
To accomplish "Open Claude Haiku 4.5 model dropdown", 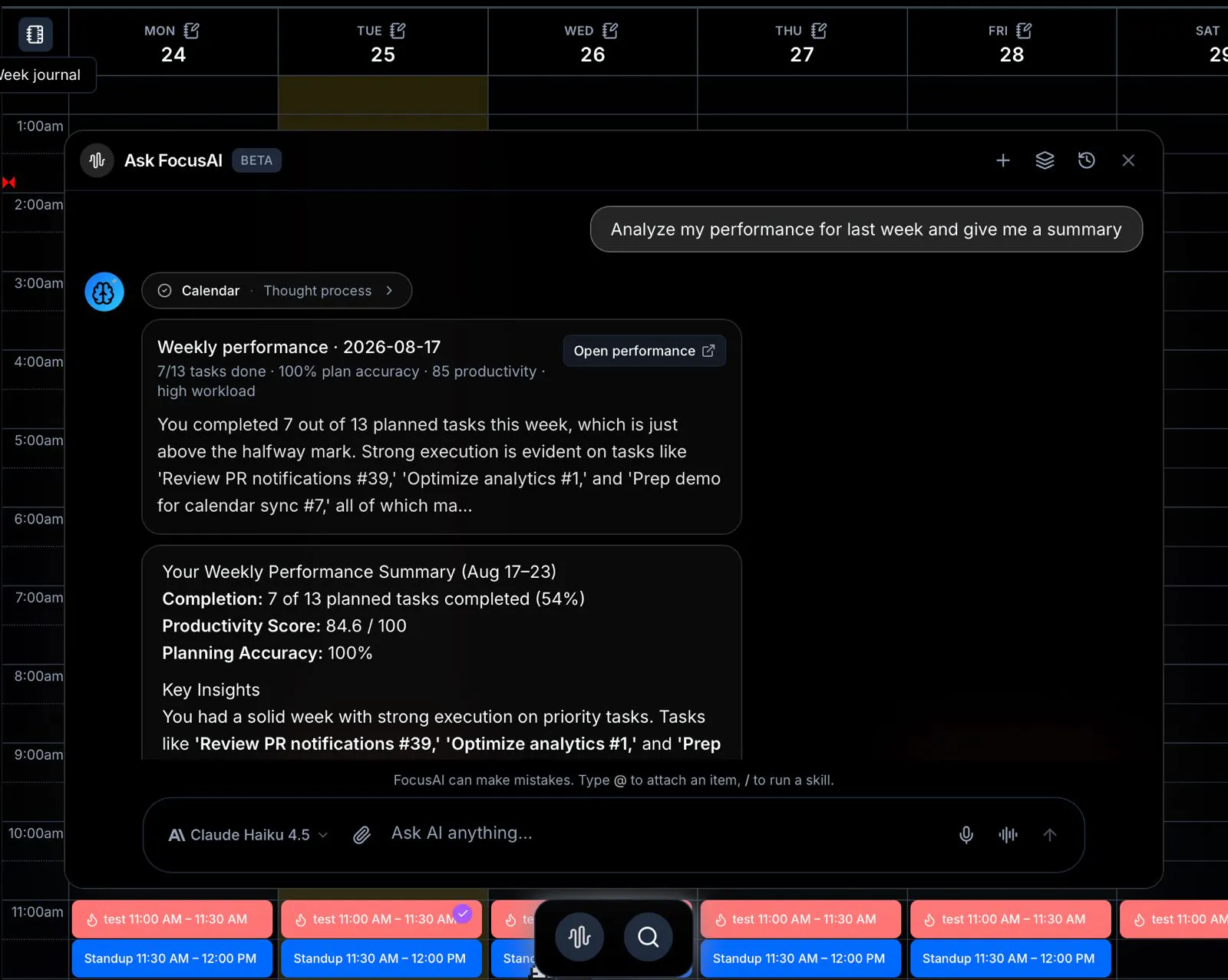I will point(248,835).
